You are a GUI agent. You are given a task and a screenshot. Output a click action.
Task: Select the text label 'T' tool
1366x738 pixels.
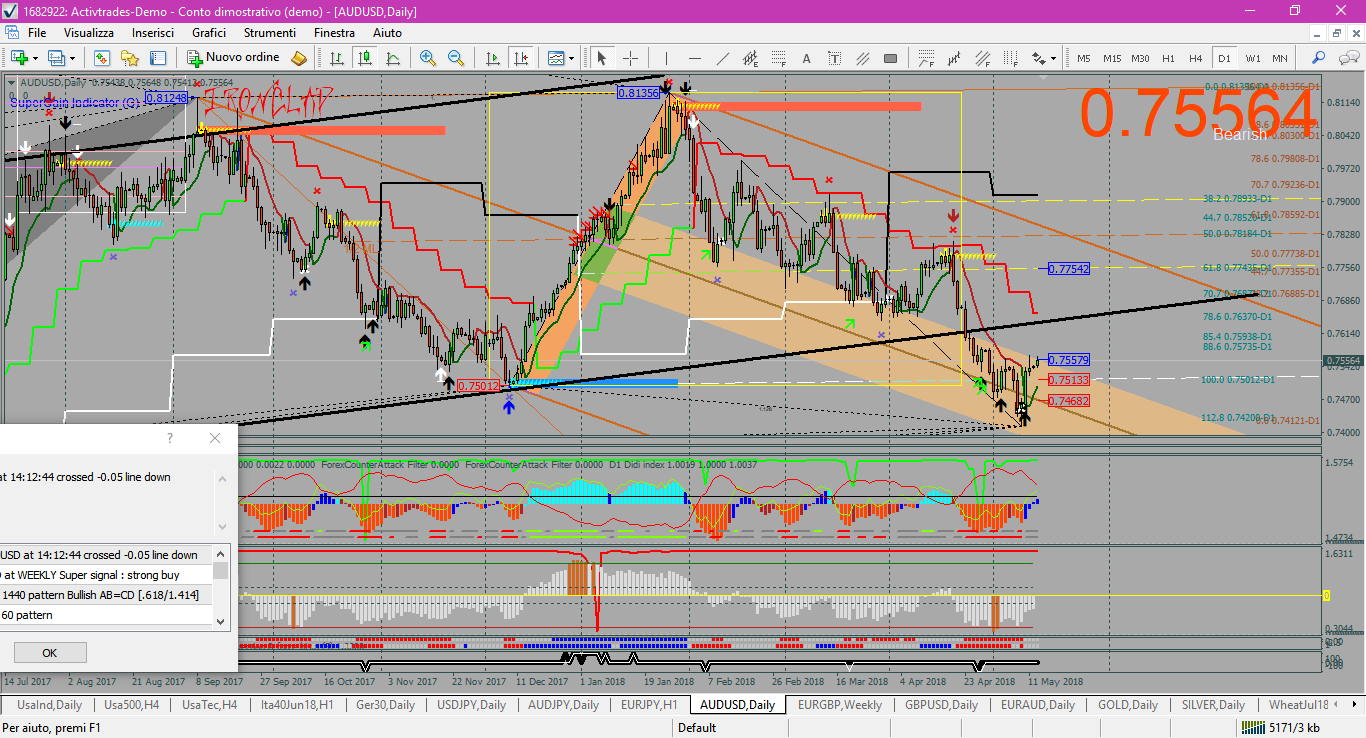834,58
